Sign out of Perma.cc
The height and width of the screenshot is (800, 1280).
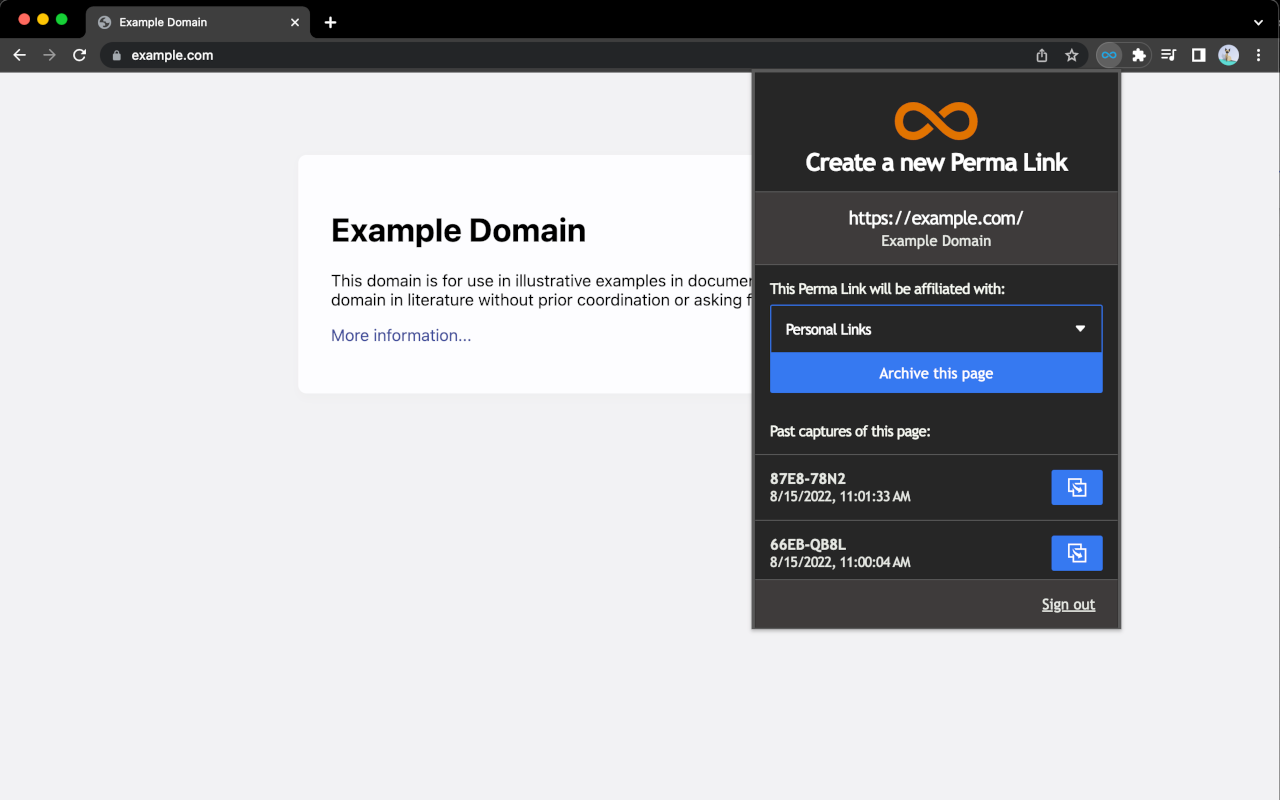click(x=1068, y=604)
